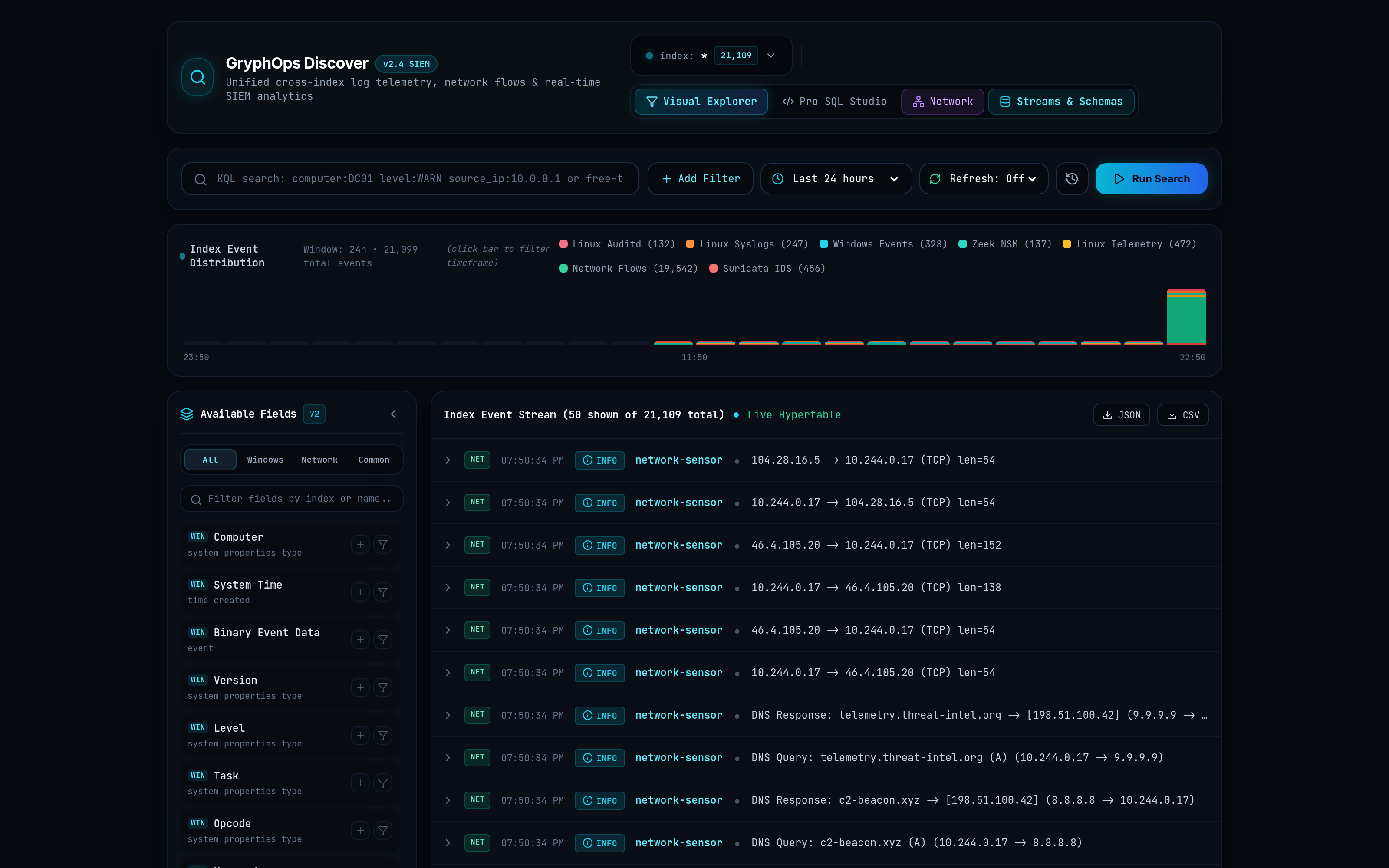This screenshot has height=868, width=1389.
Task: Click the Add Filter button
Action: (x=700, y=178)
